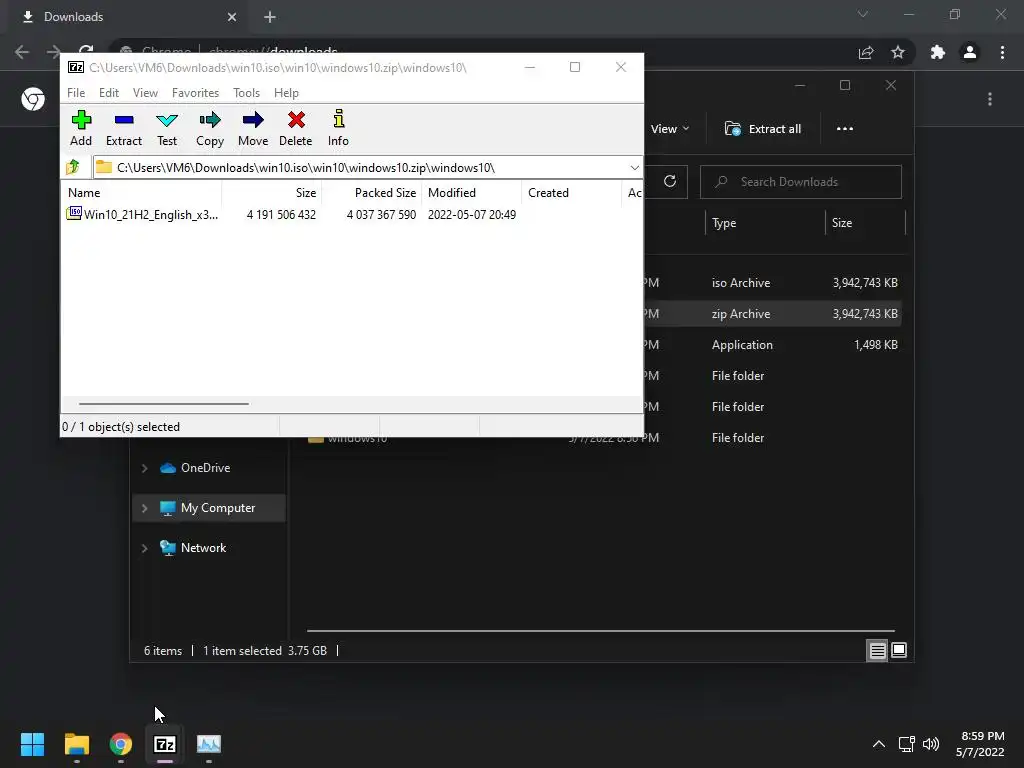This screenshot has height=768, width=1024.
Task: Open the File menu in 7-Zip
Action: pos(76,93)
